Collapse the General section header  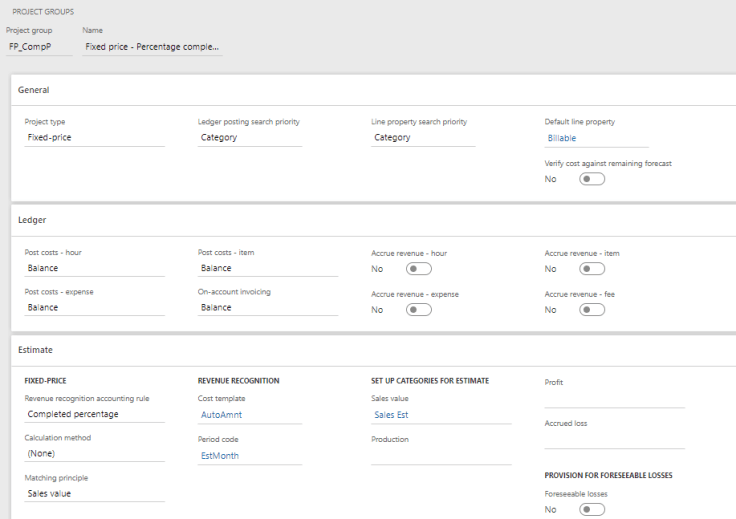pyautogui.click(x=36, y=90)
